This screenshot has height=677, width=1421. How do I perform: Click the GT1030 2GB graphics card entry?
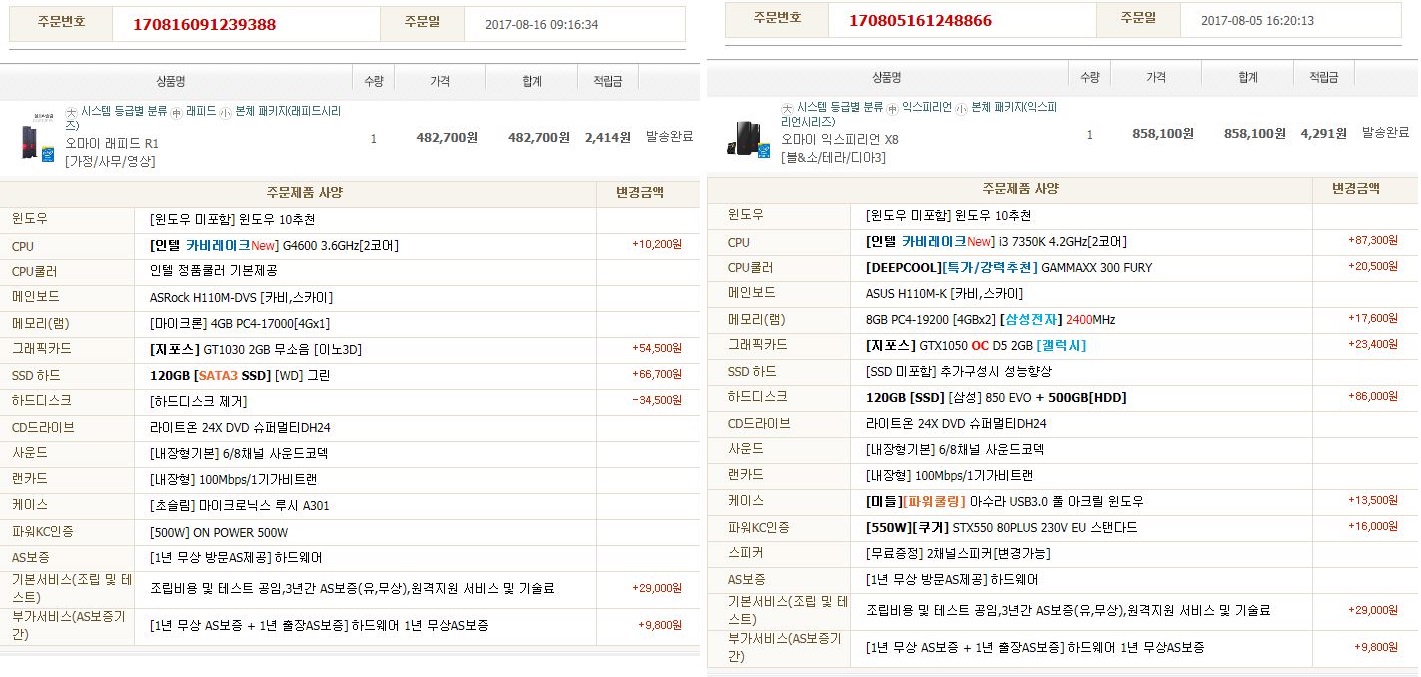pyautogui.click(x=256, y=349)
